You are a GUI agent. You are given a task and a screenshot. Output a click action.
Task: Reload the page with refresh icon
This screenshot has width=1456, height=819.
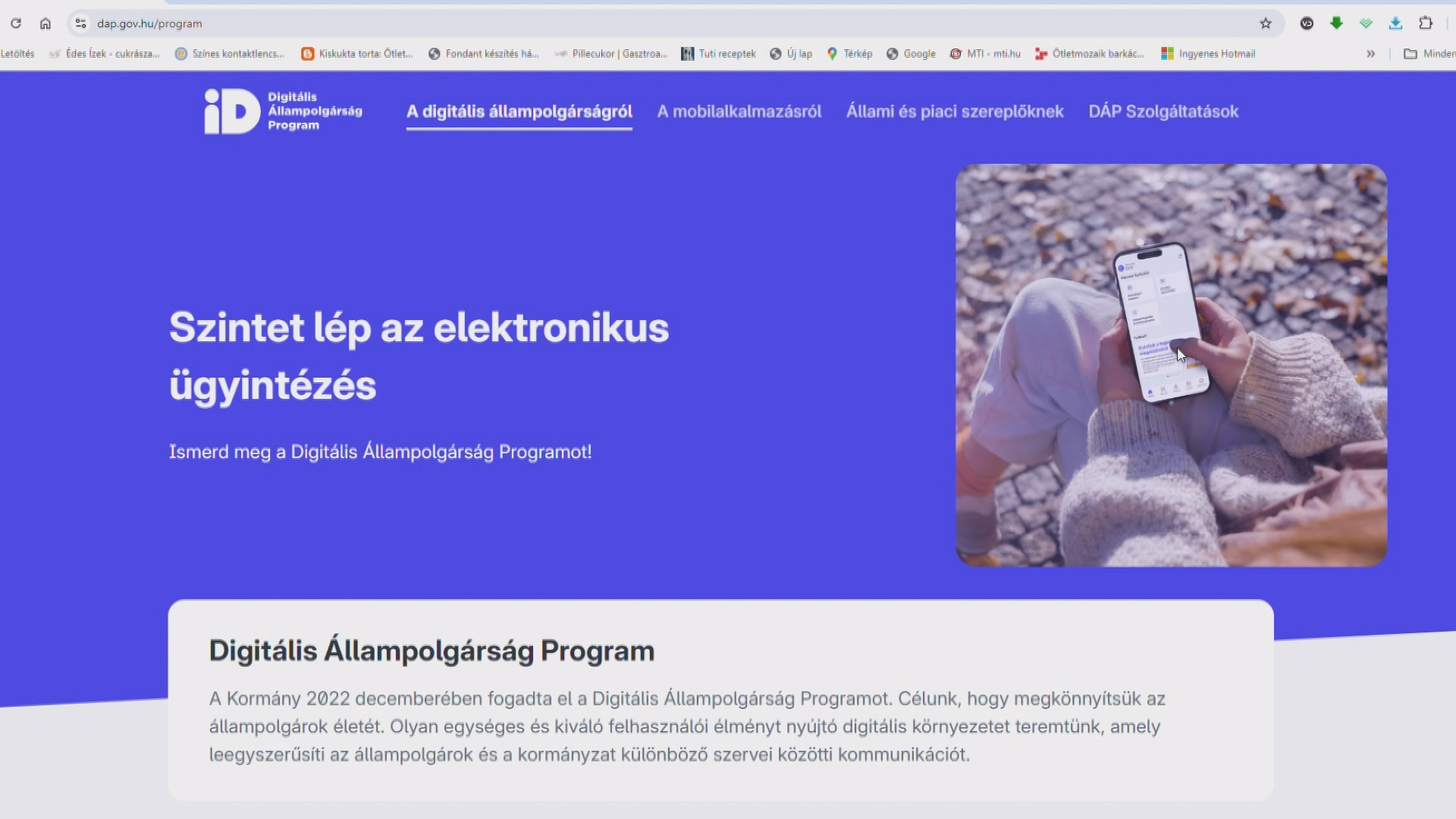[x=15, y=24]
